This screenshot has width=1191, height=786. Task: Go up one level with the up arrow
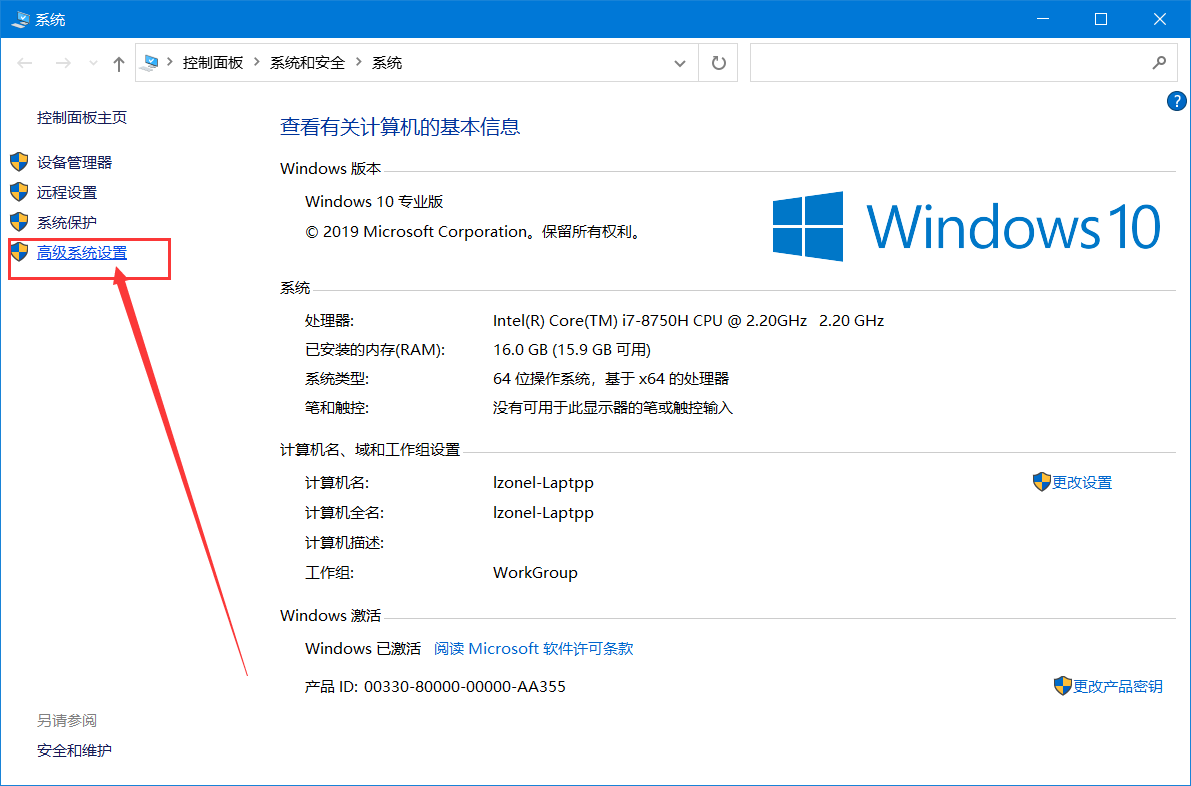pos(118,64)
